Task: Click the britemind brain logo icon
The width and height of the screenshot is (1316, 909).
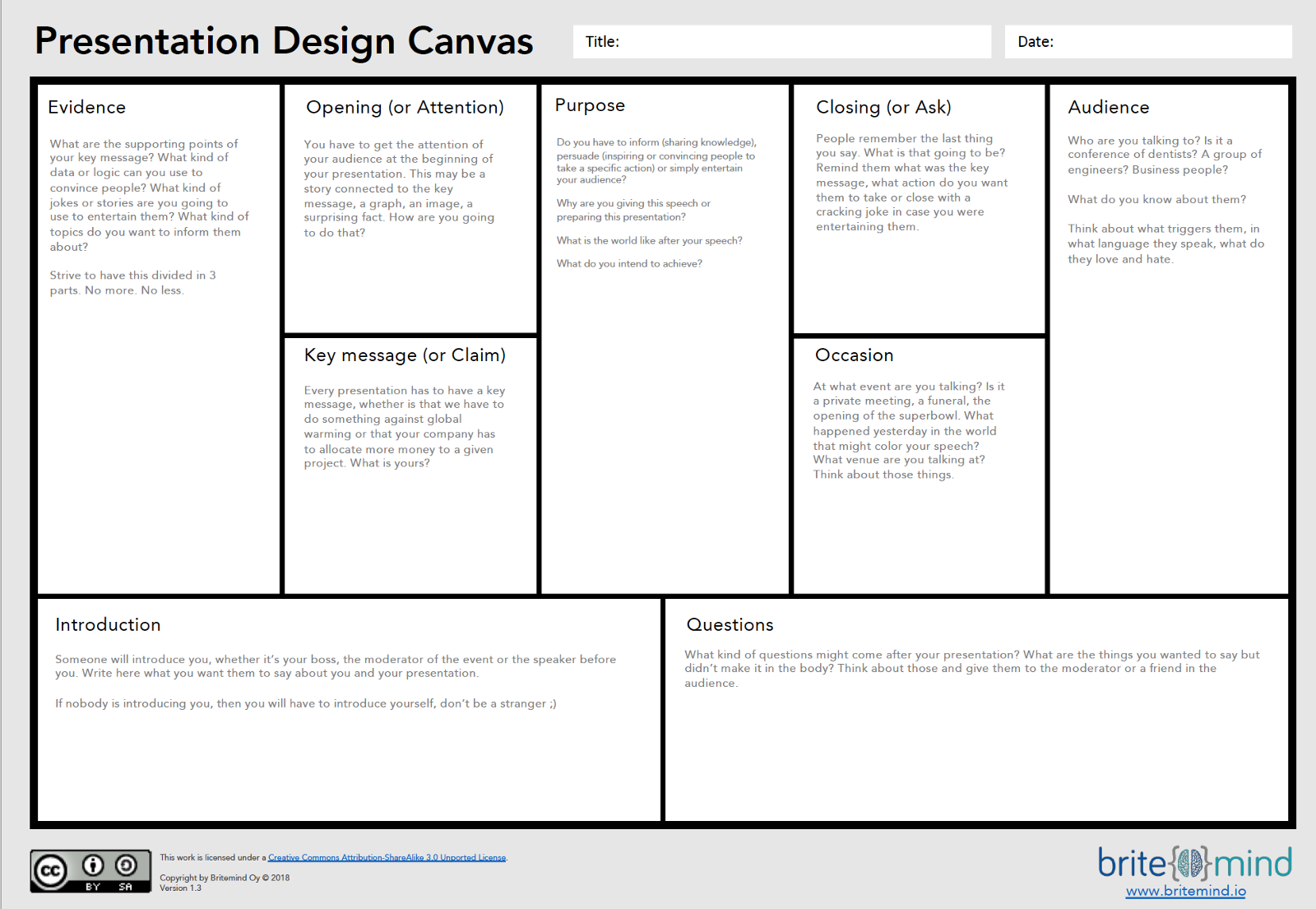Action: (x=1190, y=863)
